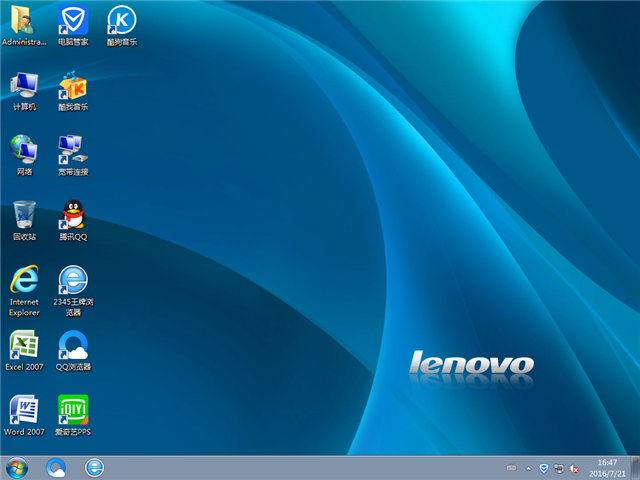Click the 酷狗音乐 desktop icon

(x=121, y=20)
